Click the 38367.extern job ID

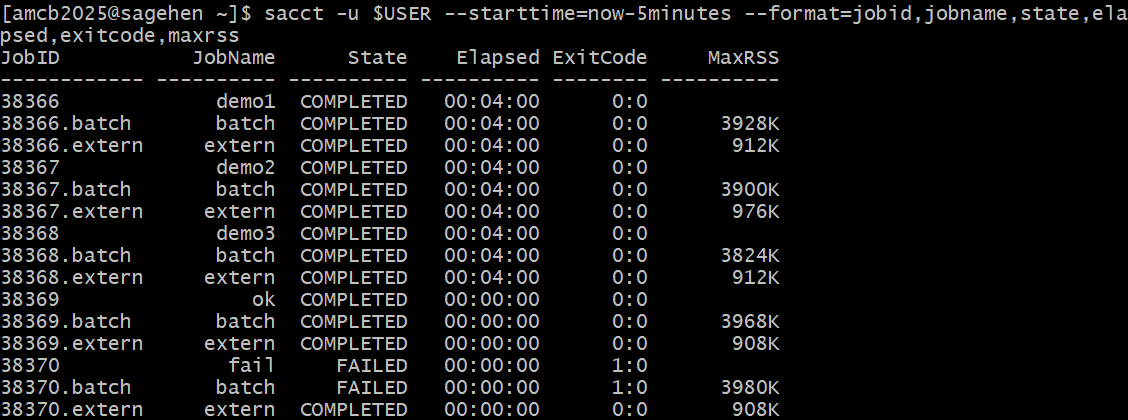coord(71,211)
